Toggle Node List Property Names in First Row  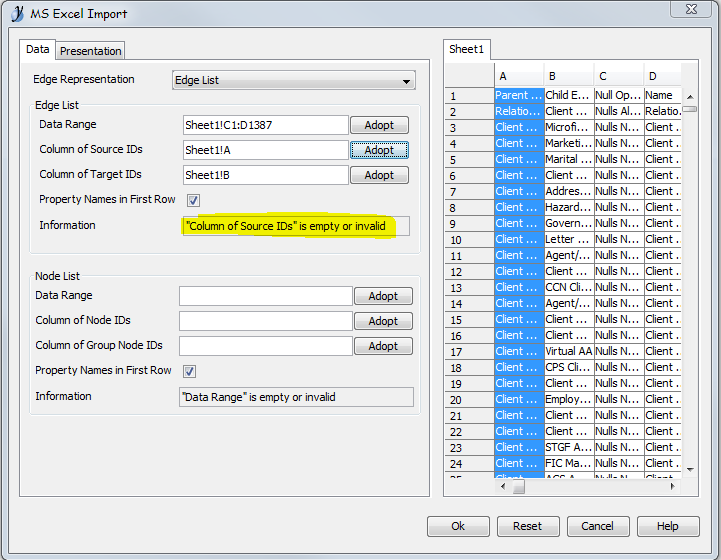[189, 371]
